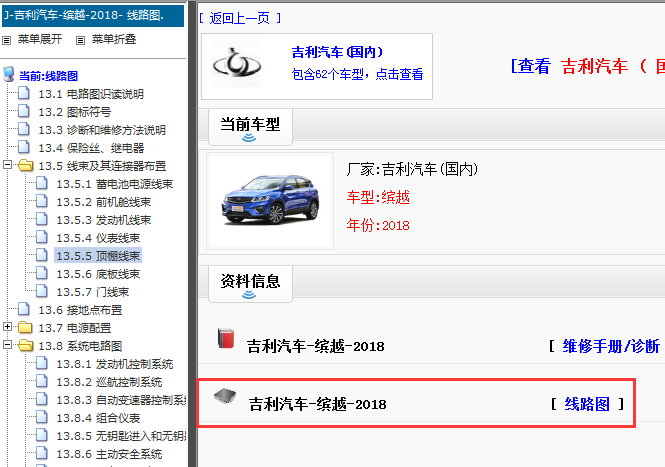This screenshot has height=467, width=665.
Task: Click the Geely brand logo image
Action: (x=237, y=64)
